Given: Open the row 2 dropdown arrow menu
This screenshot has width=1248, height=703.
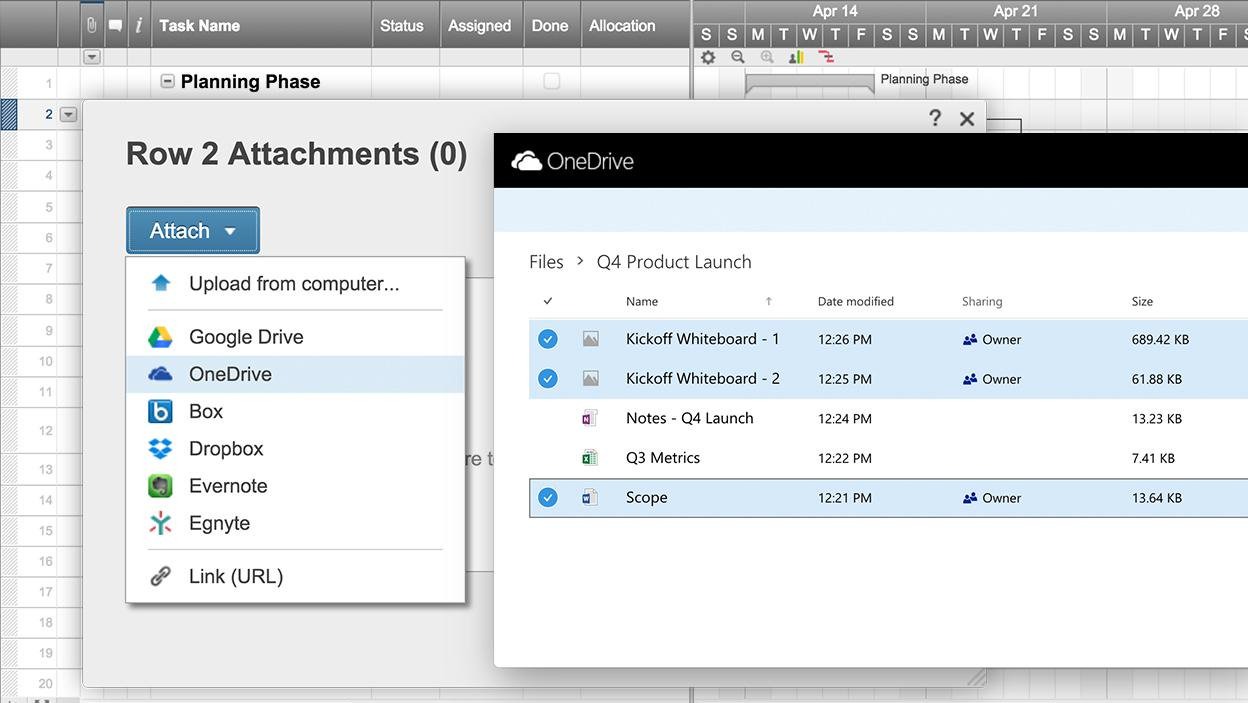Looking at the screenshot, I should 68,115.
